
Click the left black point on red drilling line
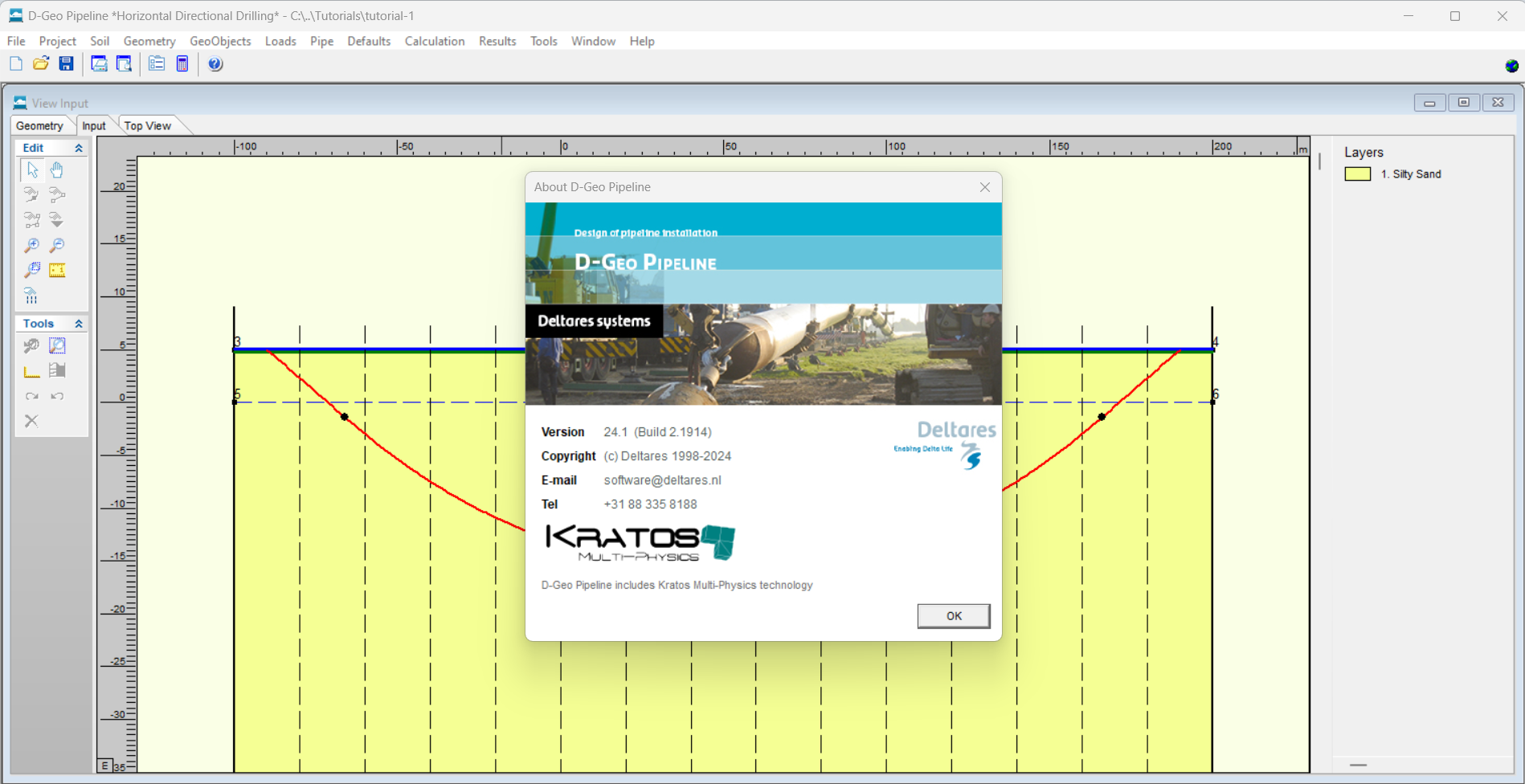(345, 417)
